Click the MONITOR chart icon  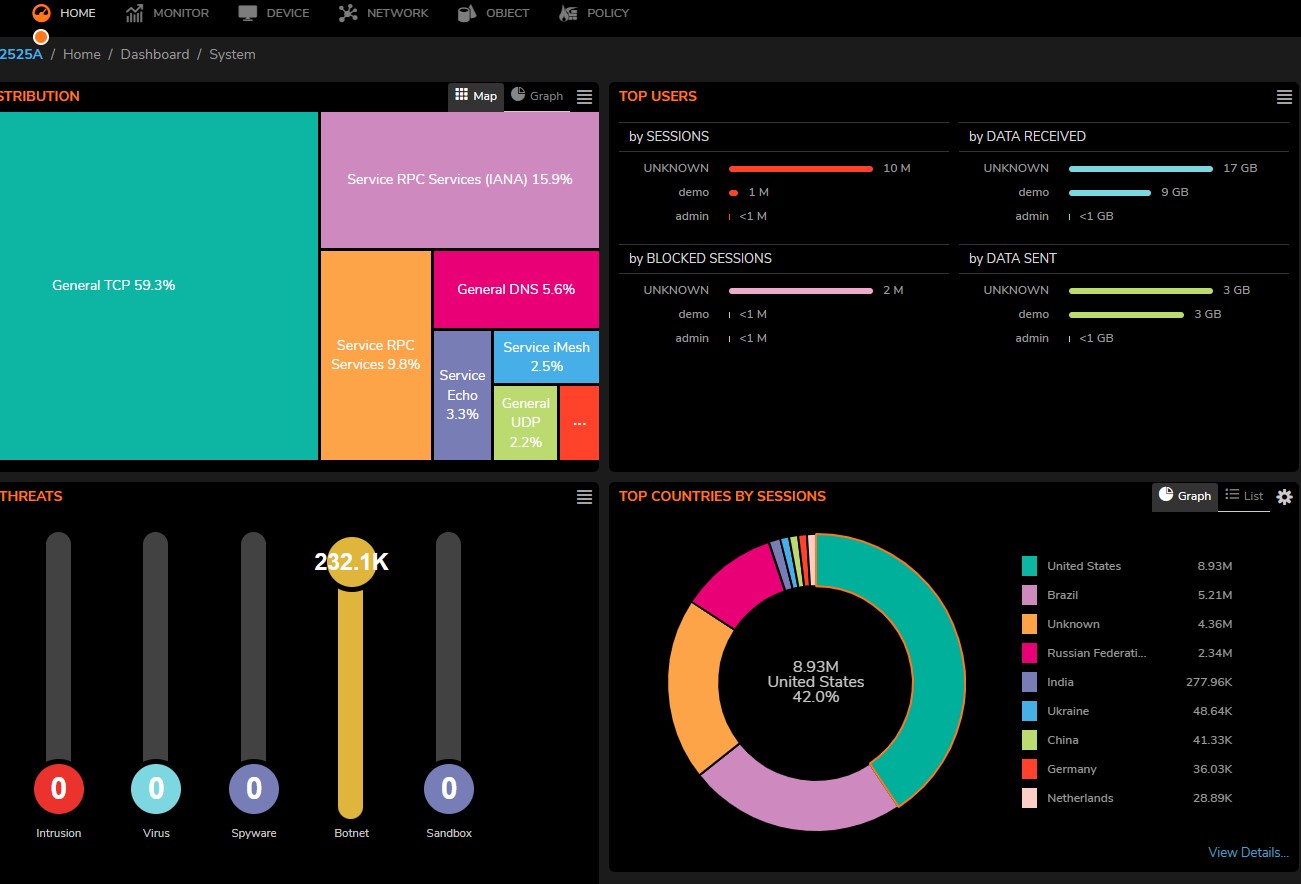point(135,13)
